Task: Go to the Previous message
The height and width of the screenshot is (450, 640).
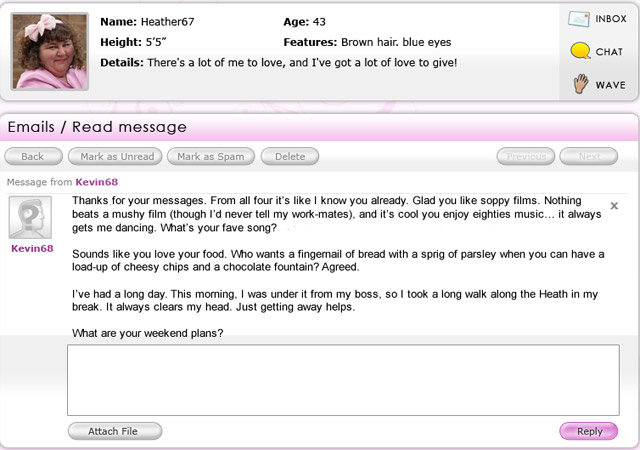Action: pyautogui.click(x=526, y=156)
